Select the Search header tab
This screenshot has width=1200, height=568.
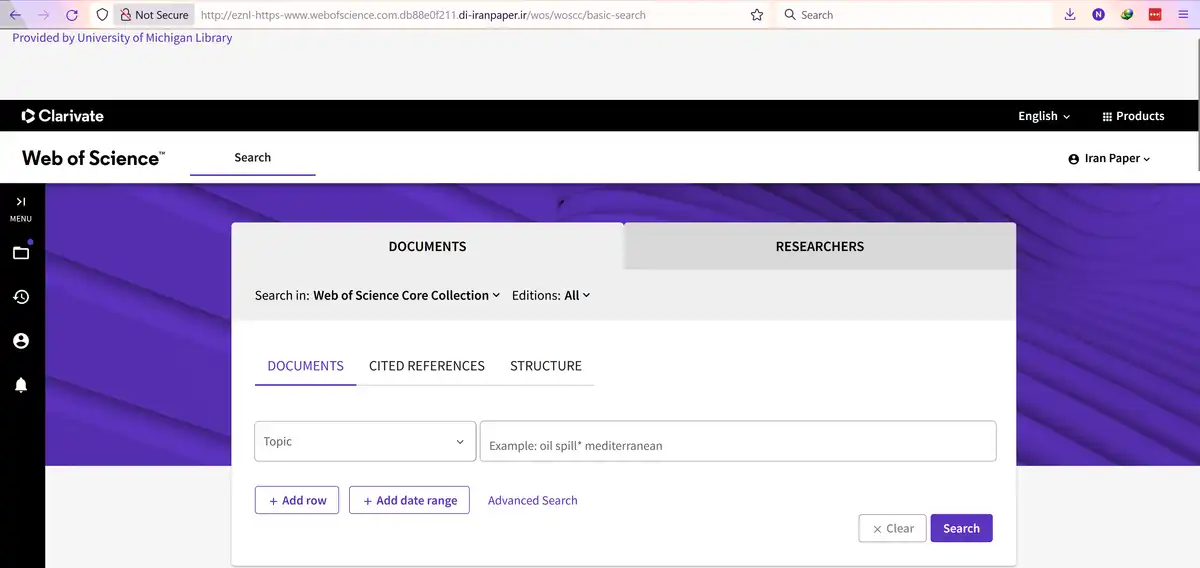[x=252, y=158]
